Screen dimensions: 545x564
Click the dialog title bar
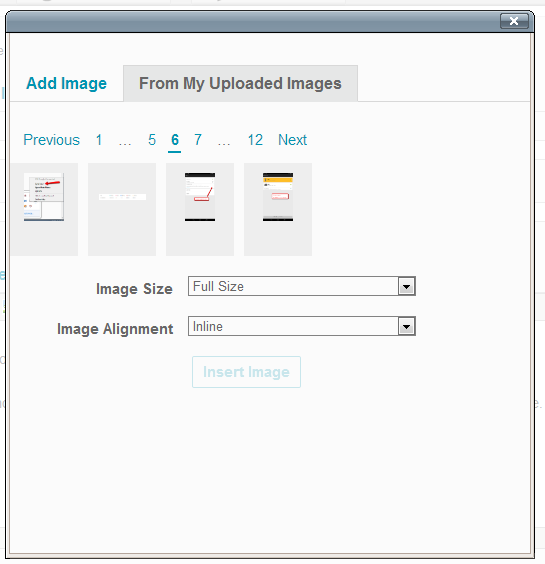[252, 21]
